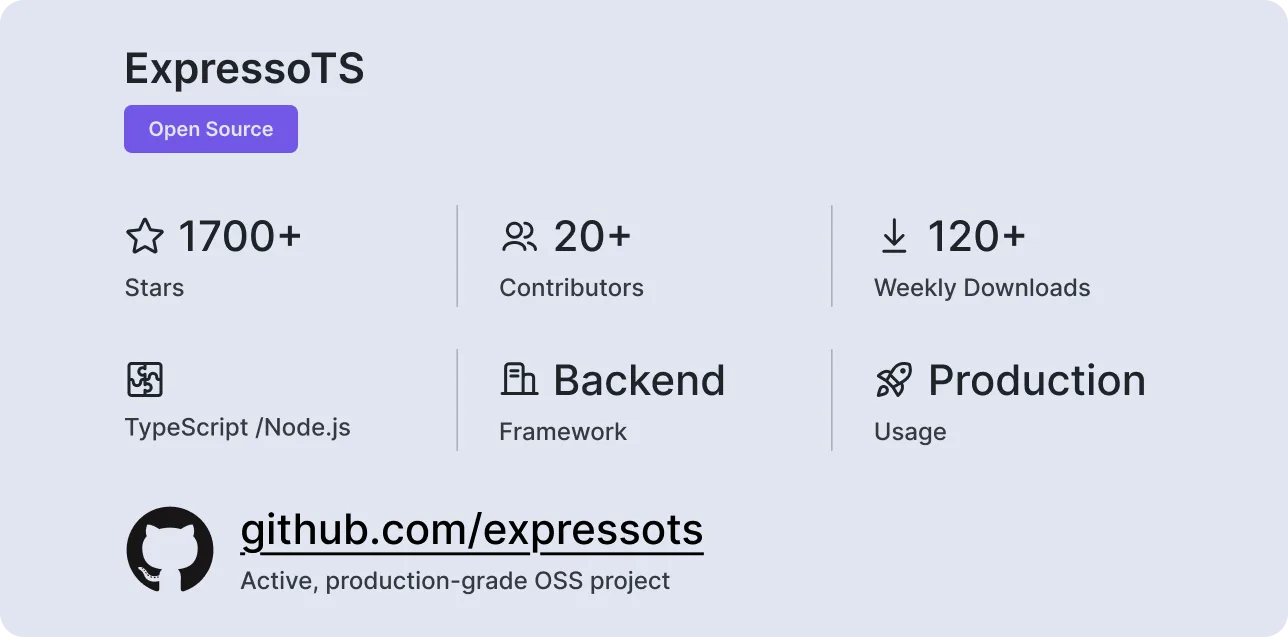Click the Weekly Downloads label

pos(982,288)
